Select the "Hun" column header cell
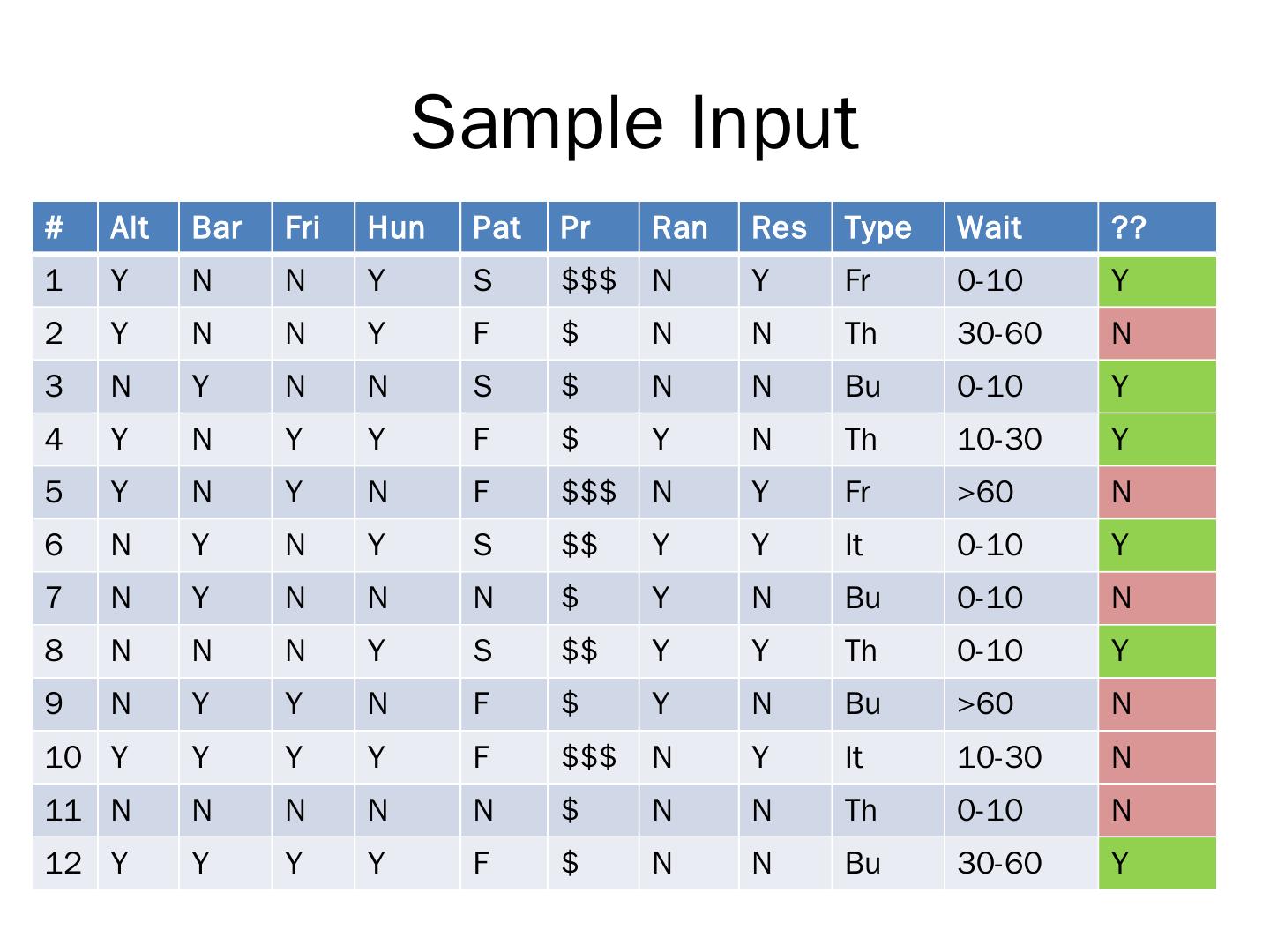1270x952 pixels. tap(407, 227)
